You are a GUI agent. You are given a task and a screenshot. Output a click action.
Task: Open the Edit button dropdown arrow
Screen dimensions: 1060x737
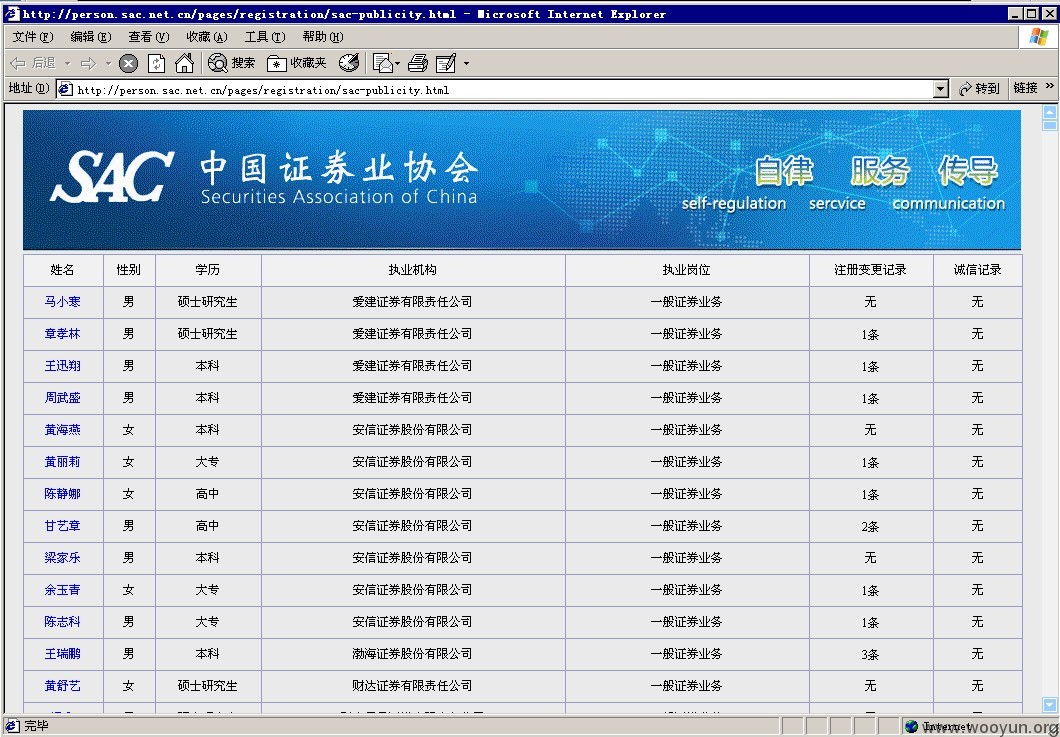[466, 64]
